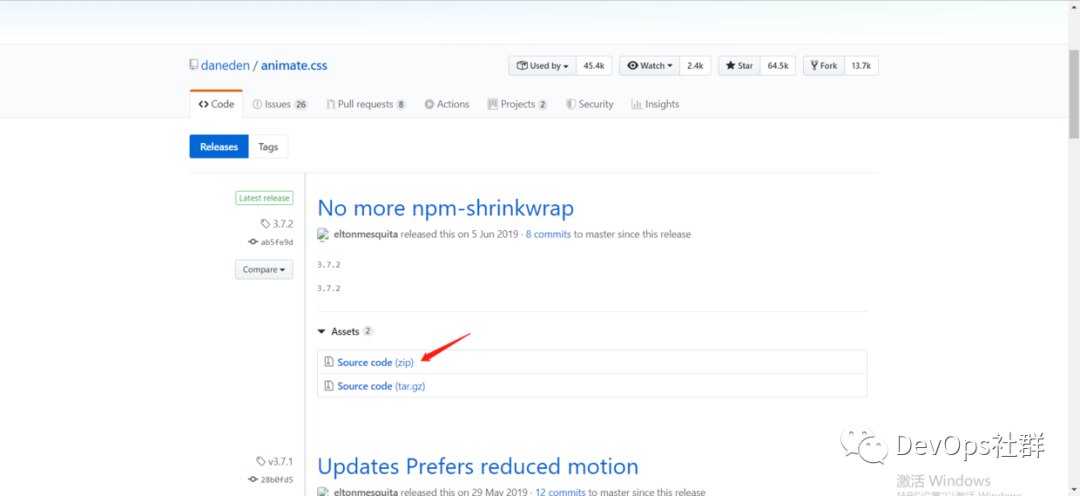The height and width of the screenshot is (496, 1080).
Task: Fork the repository using the Fork button
Action: [x=824, y=66]
